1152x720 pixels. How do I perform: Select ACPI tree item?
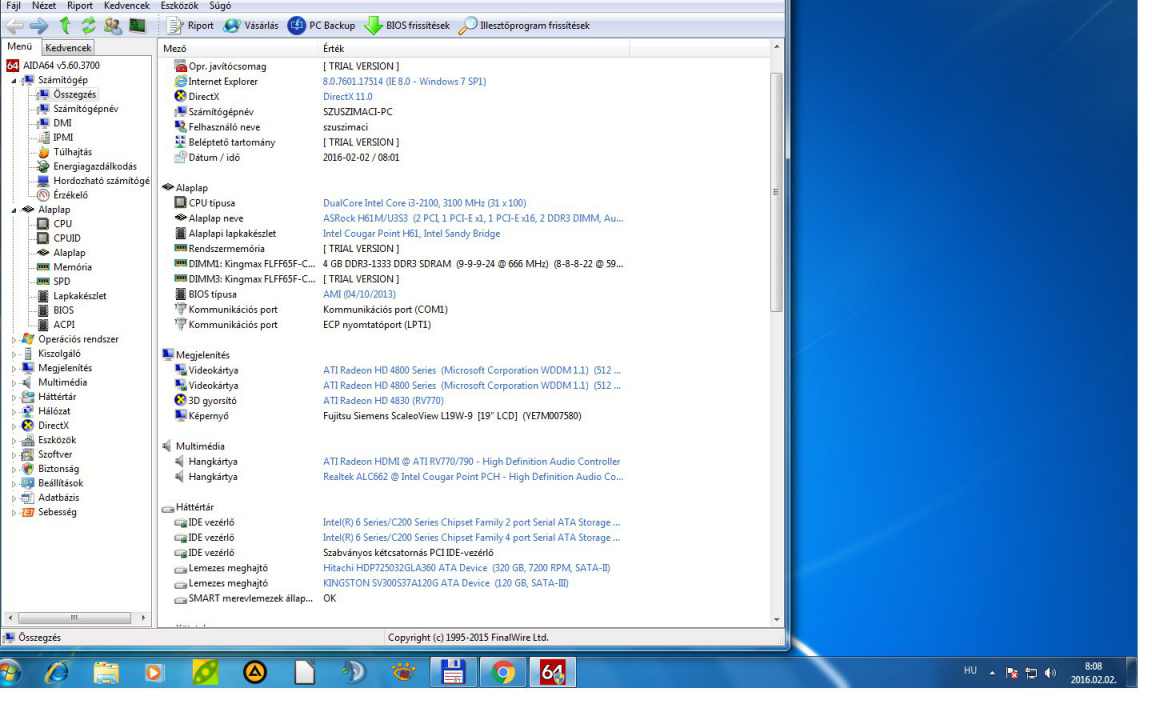tap(64, 325)
